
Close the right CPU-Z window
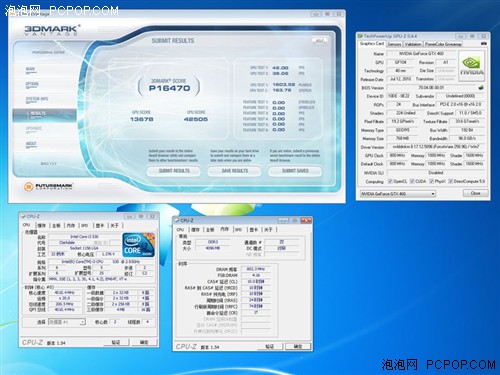306,220
